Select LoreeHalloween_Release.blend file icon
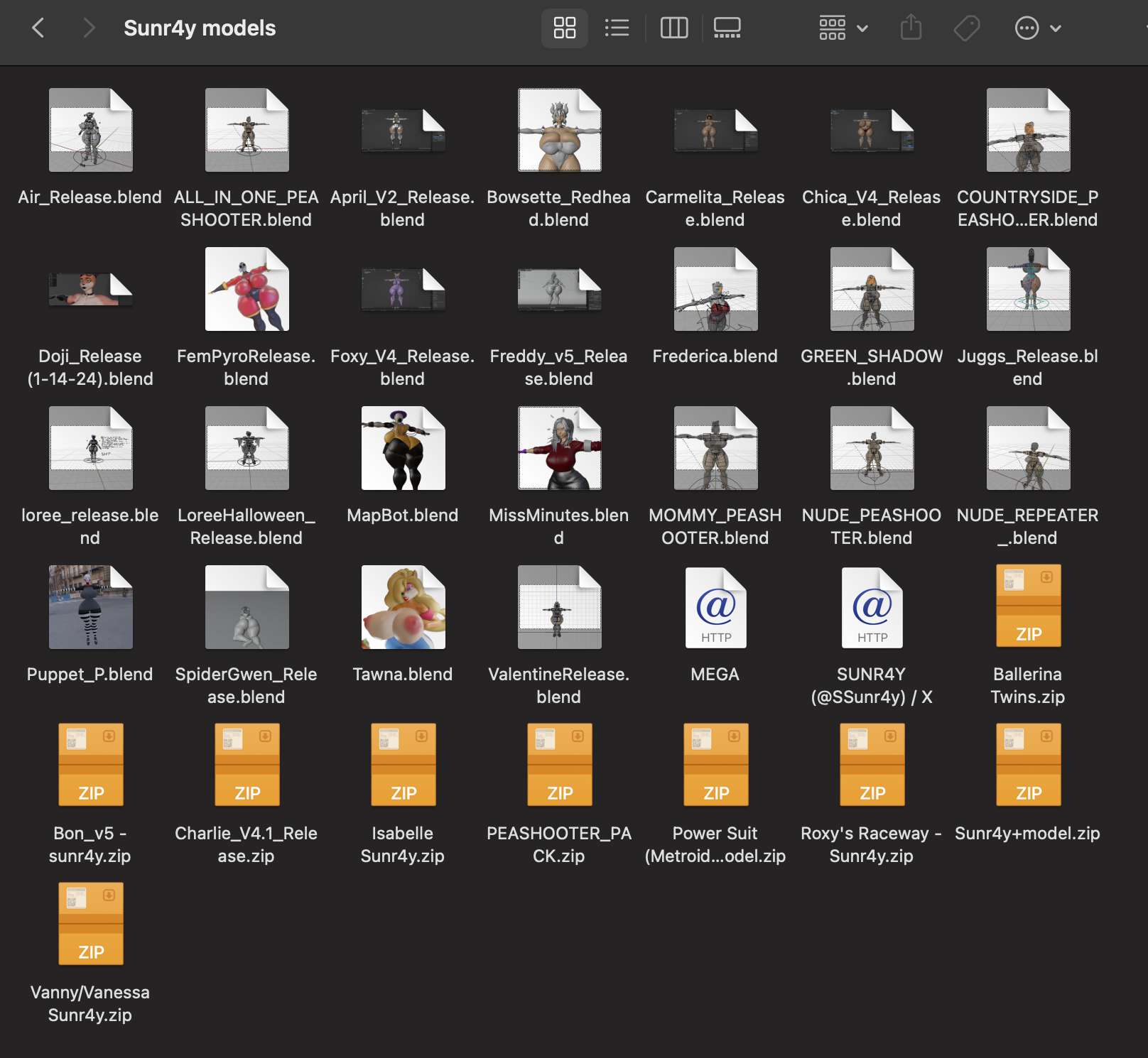 pos(247,448)
